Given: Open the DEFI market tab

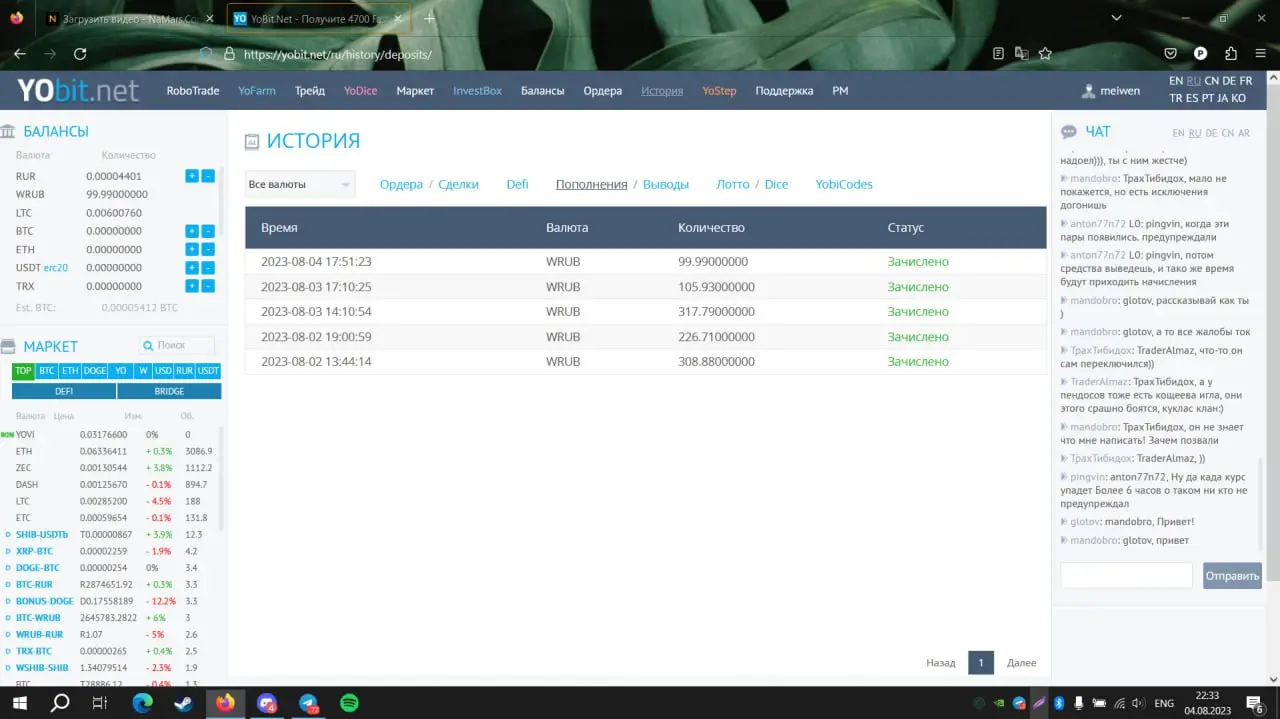Looking at the screenshot, I should click(x=64, y=391).
